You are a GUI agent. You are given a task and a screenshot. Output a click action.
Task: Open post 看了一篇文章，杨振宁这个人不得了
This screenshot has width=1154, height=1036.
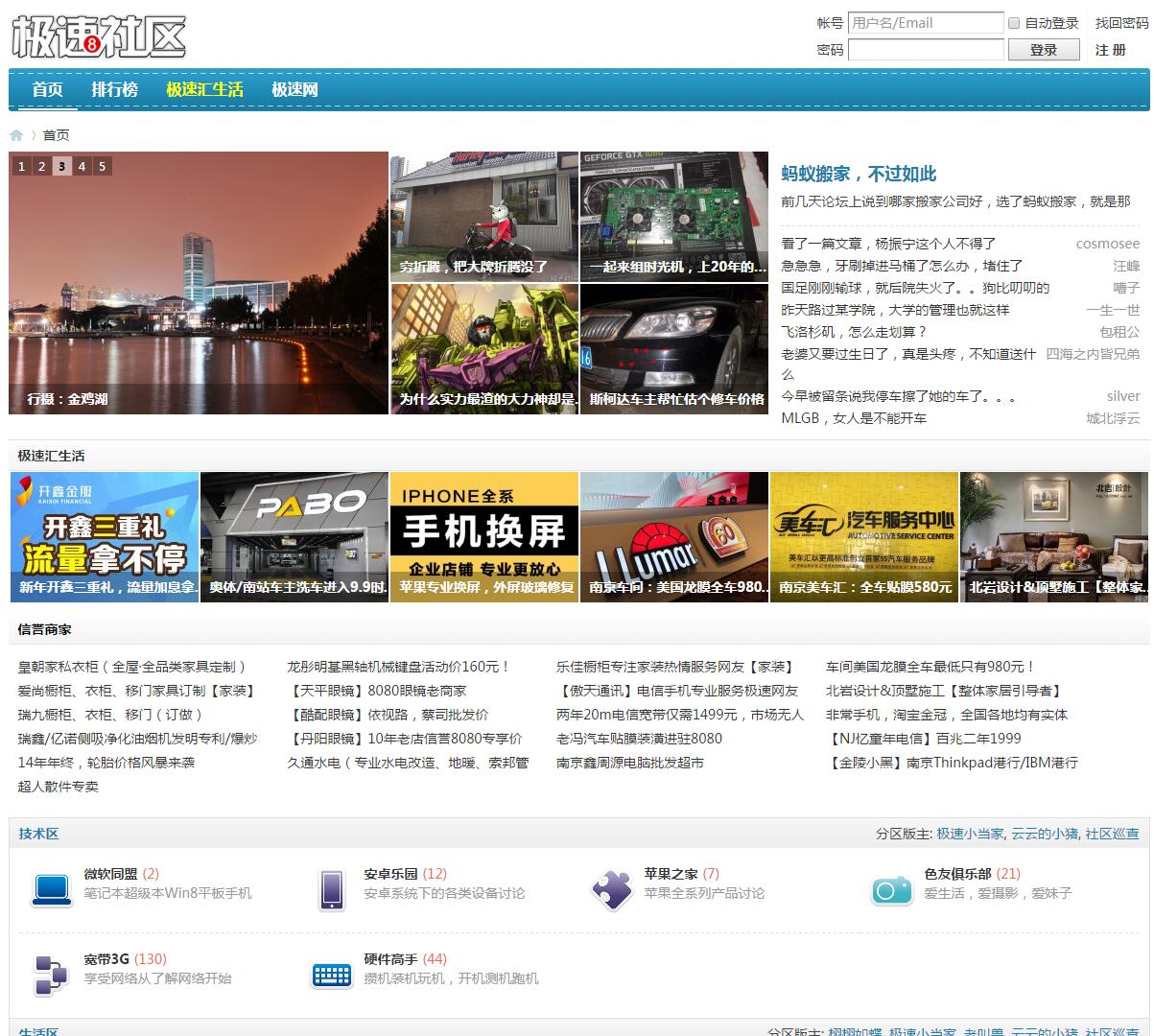click(x=888, y=244)
